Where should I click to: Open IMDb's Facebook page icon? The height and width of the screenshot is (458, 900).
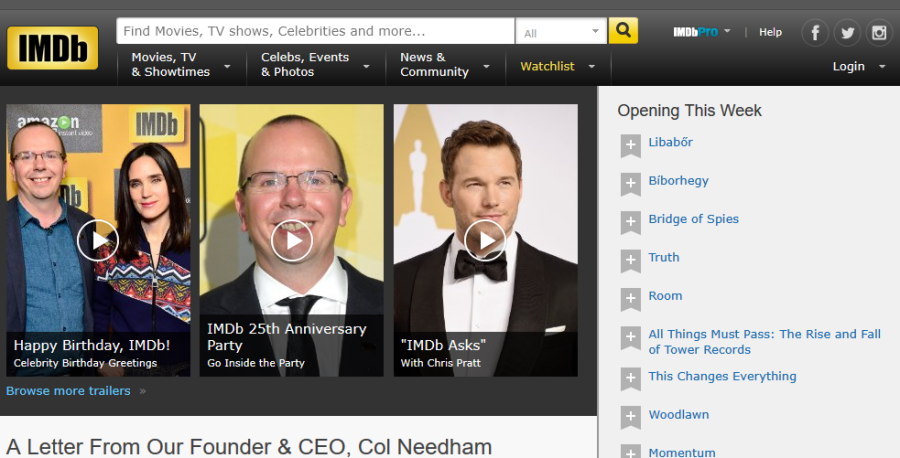(815, 33)
